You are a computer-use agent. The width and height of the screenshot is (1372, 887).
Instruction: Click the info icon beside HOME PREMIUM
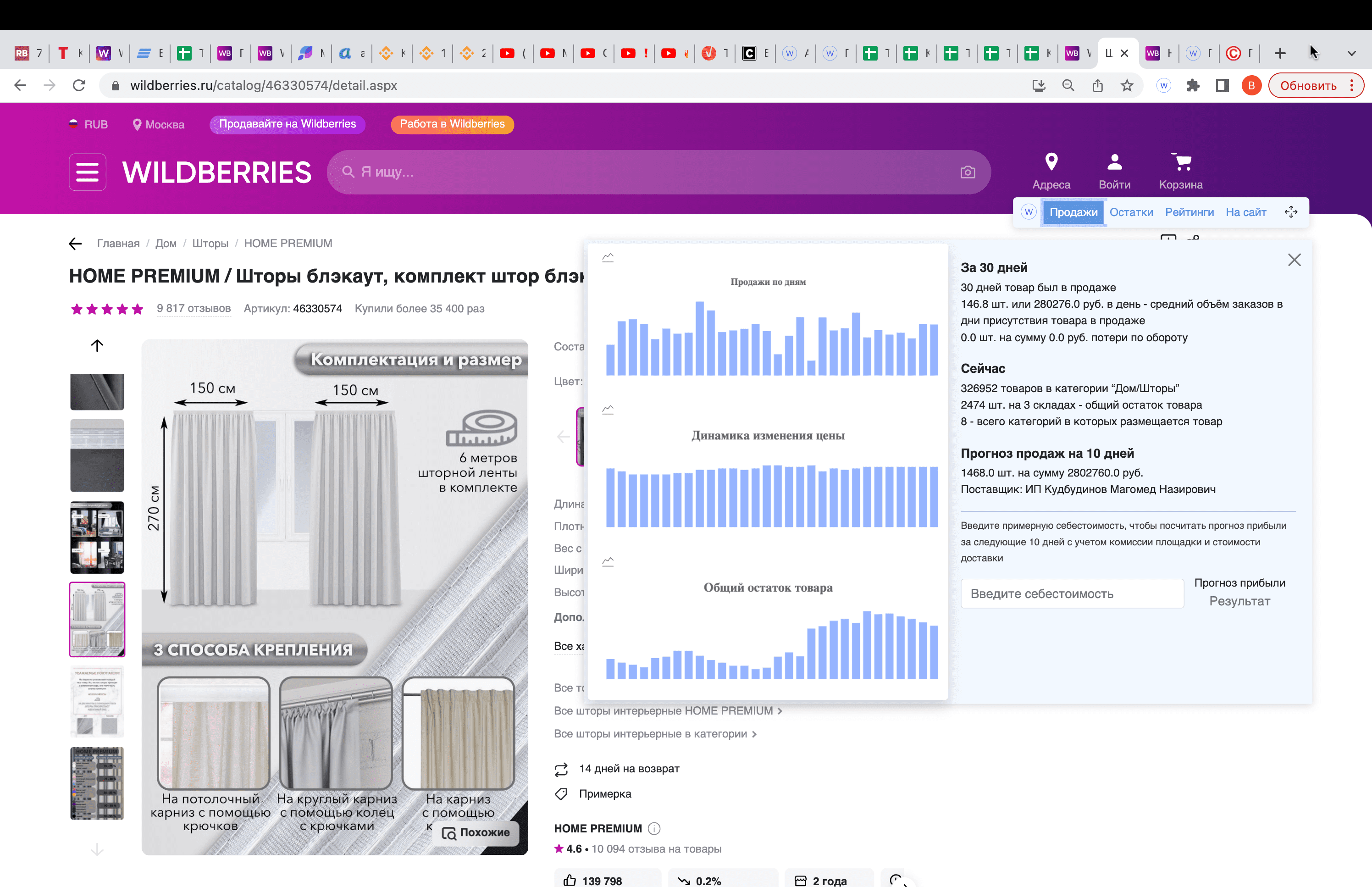pos(653,828)
